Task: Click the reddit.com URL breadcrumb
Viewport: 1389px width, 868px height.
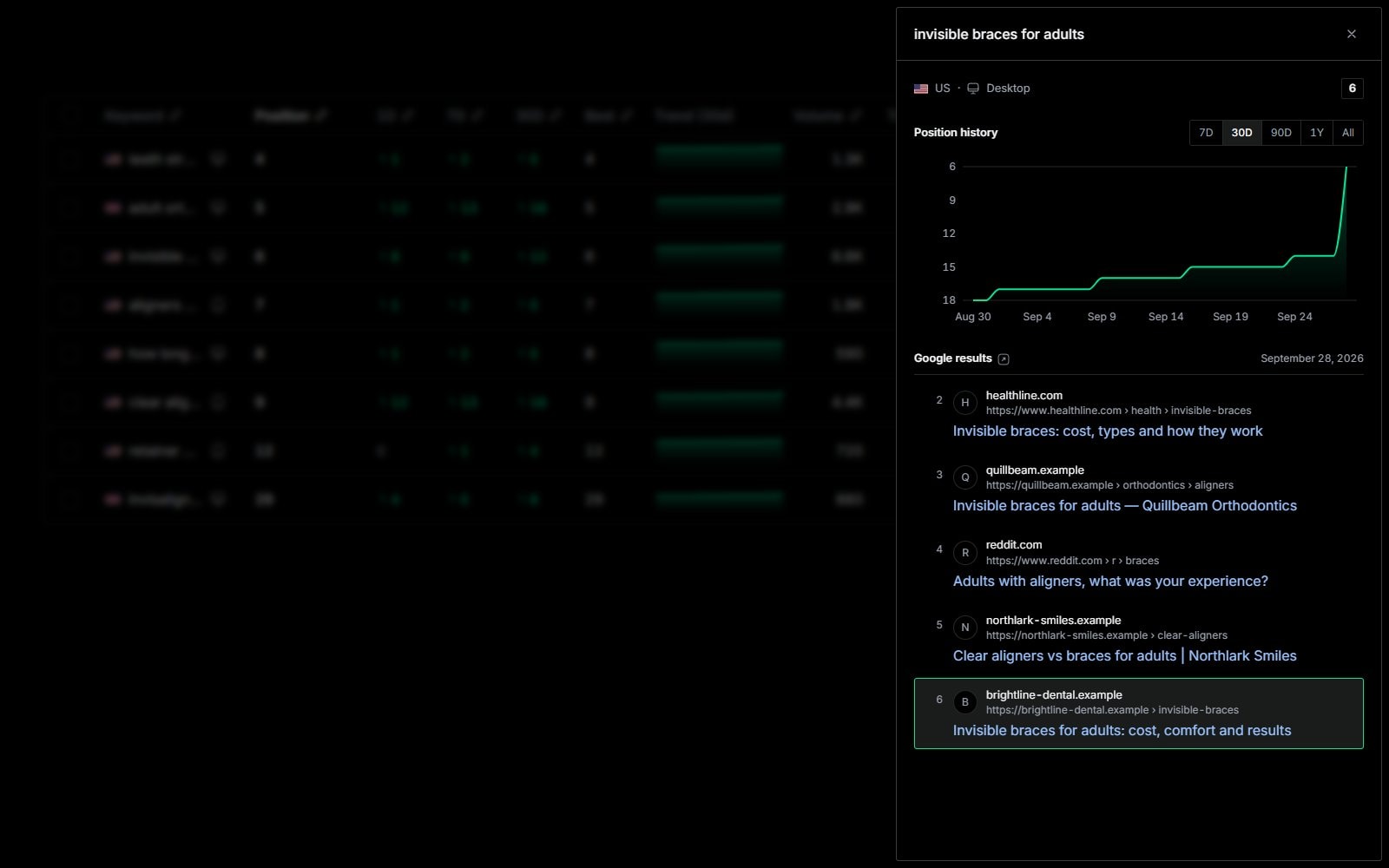Action: tap(1072, 561)
